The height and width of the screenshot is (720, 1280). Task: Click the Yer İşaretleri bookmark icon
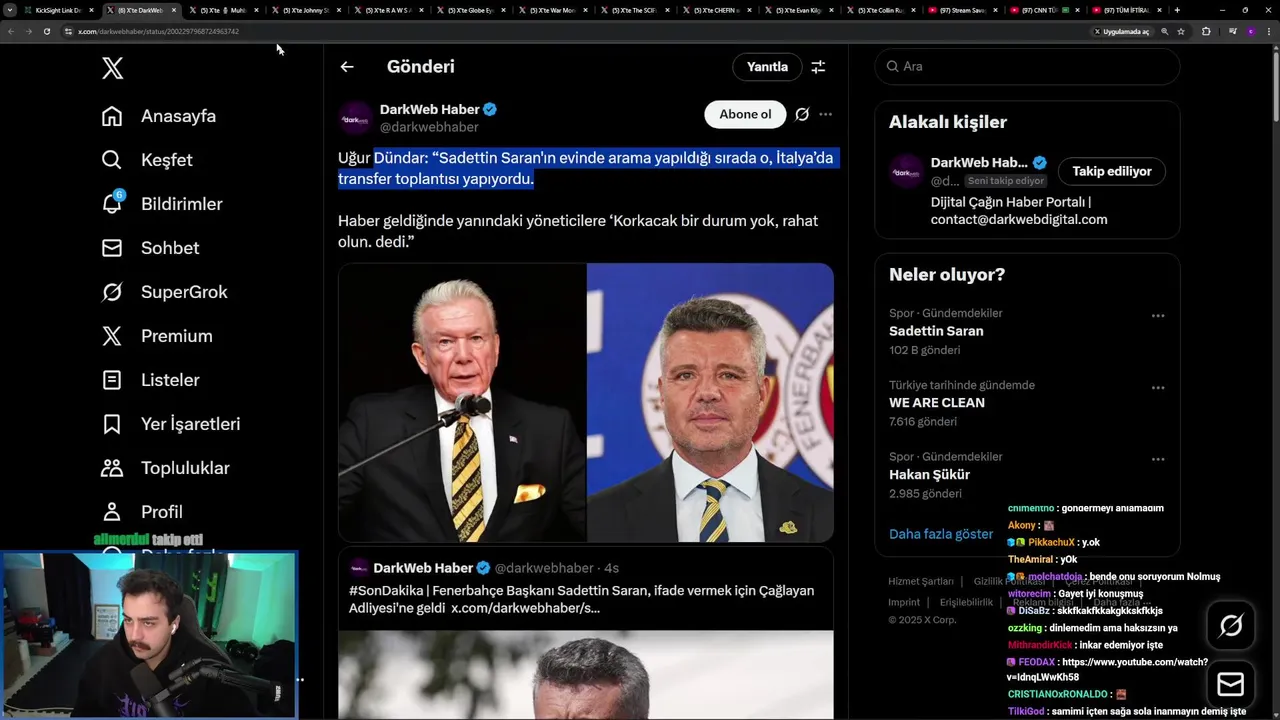pos(112,424)
